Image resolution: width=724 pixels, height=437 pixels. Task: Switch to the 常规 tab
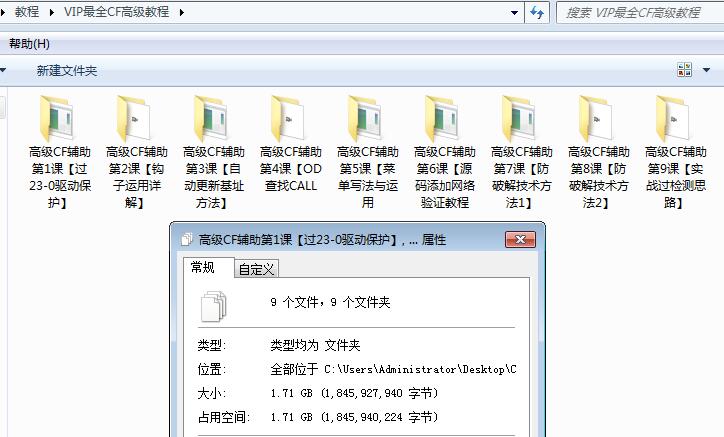tap(202, 267)
